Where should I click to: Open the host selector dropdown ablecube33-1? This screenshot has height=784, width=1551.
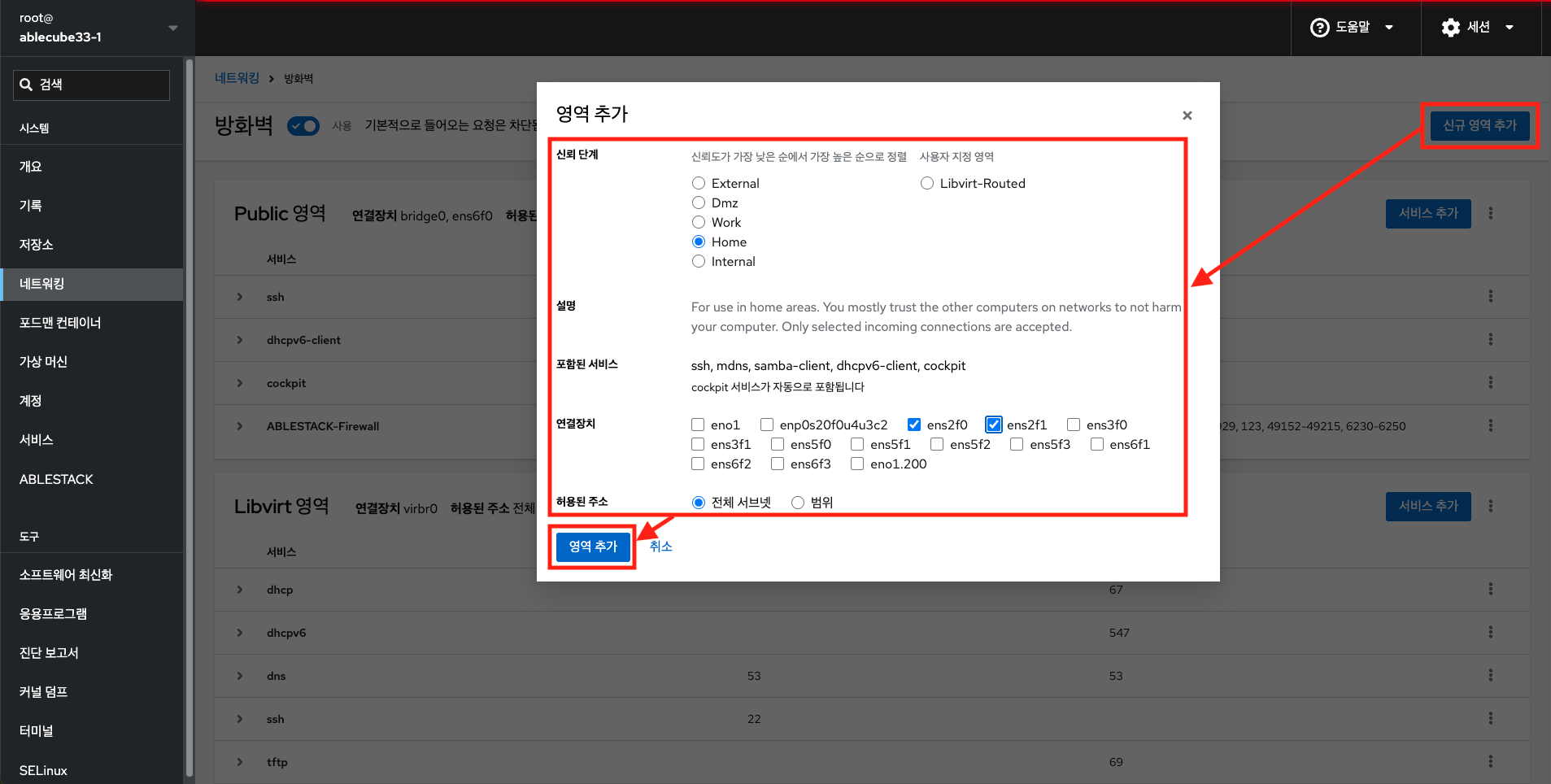(172, 28)
